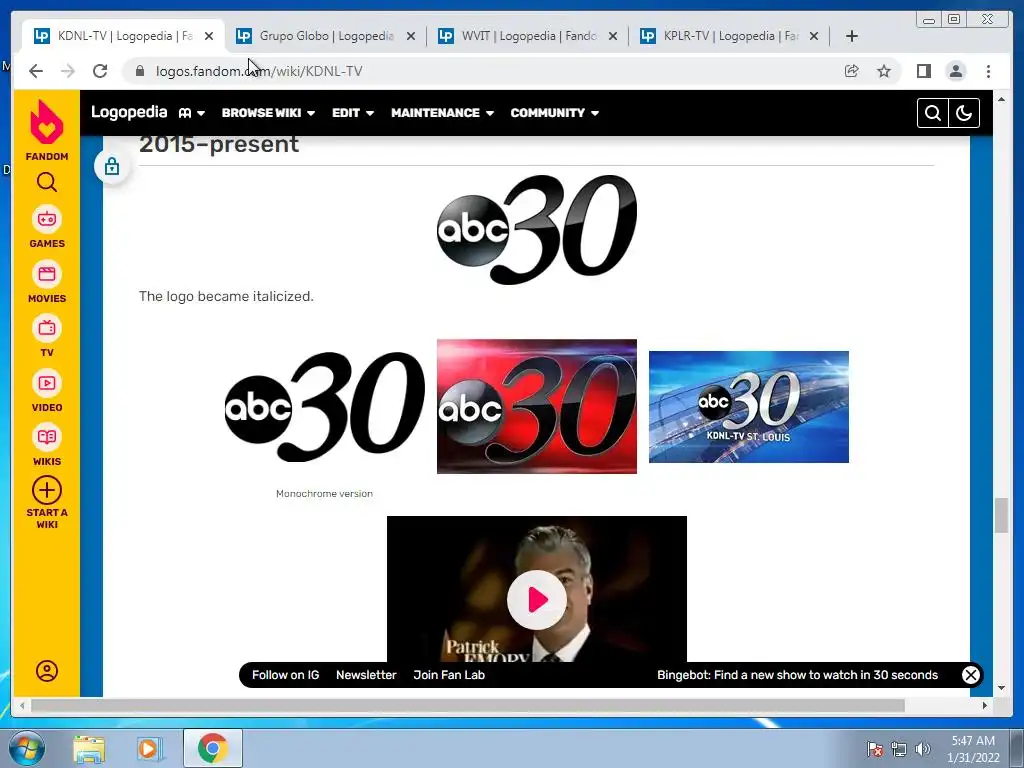Image resolution: width=1024 pixels, height=768 pixels.
Task: Close the Grupo Globo tab
Action: point(411,36)
